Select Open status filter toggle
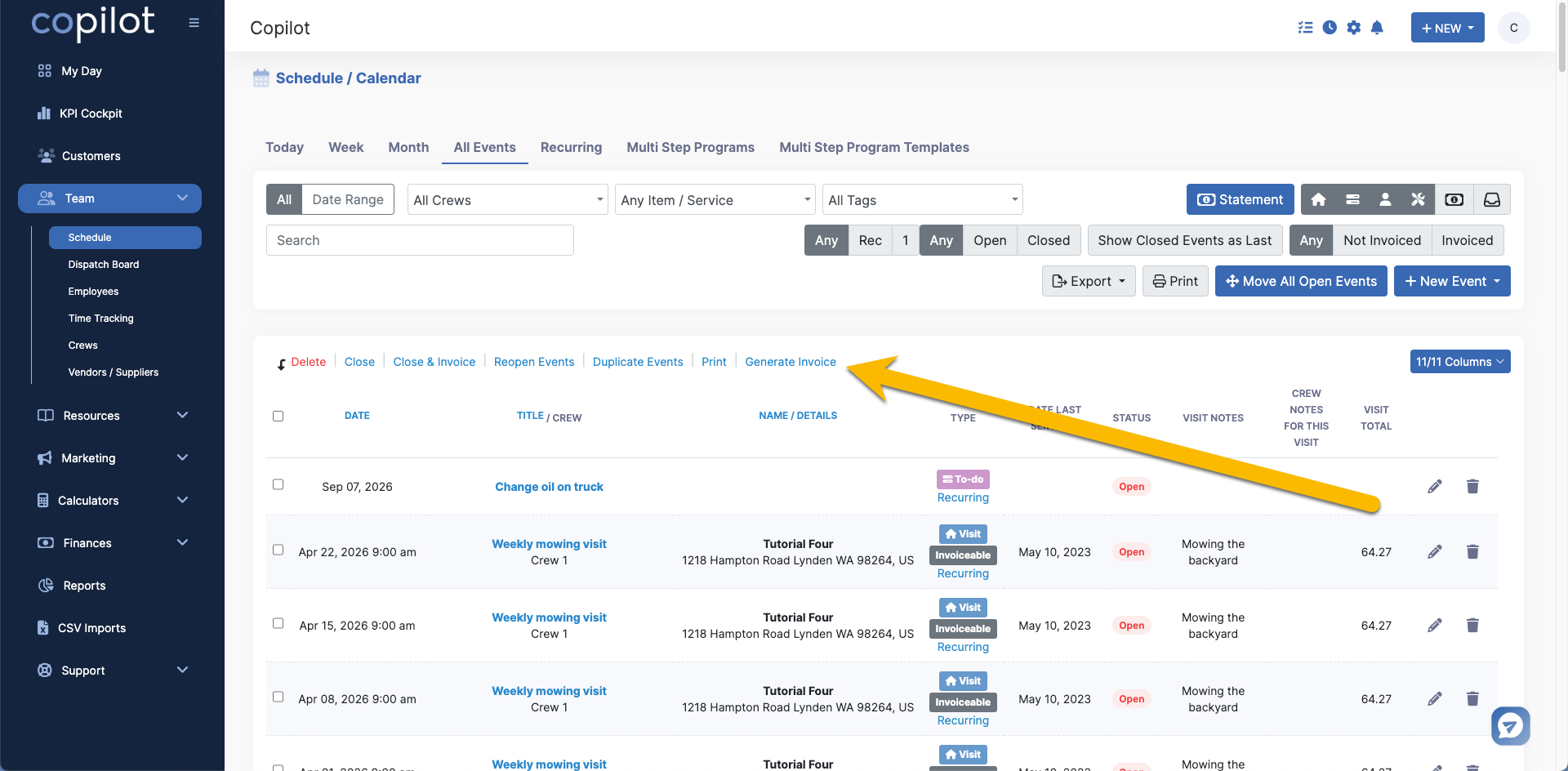The width and height of the screenshot is (1568, 771). 990,240
